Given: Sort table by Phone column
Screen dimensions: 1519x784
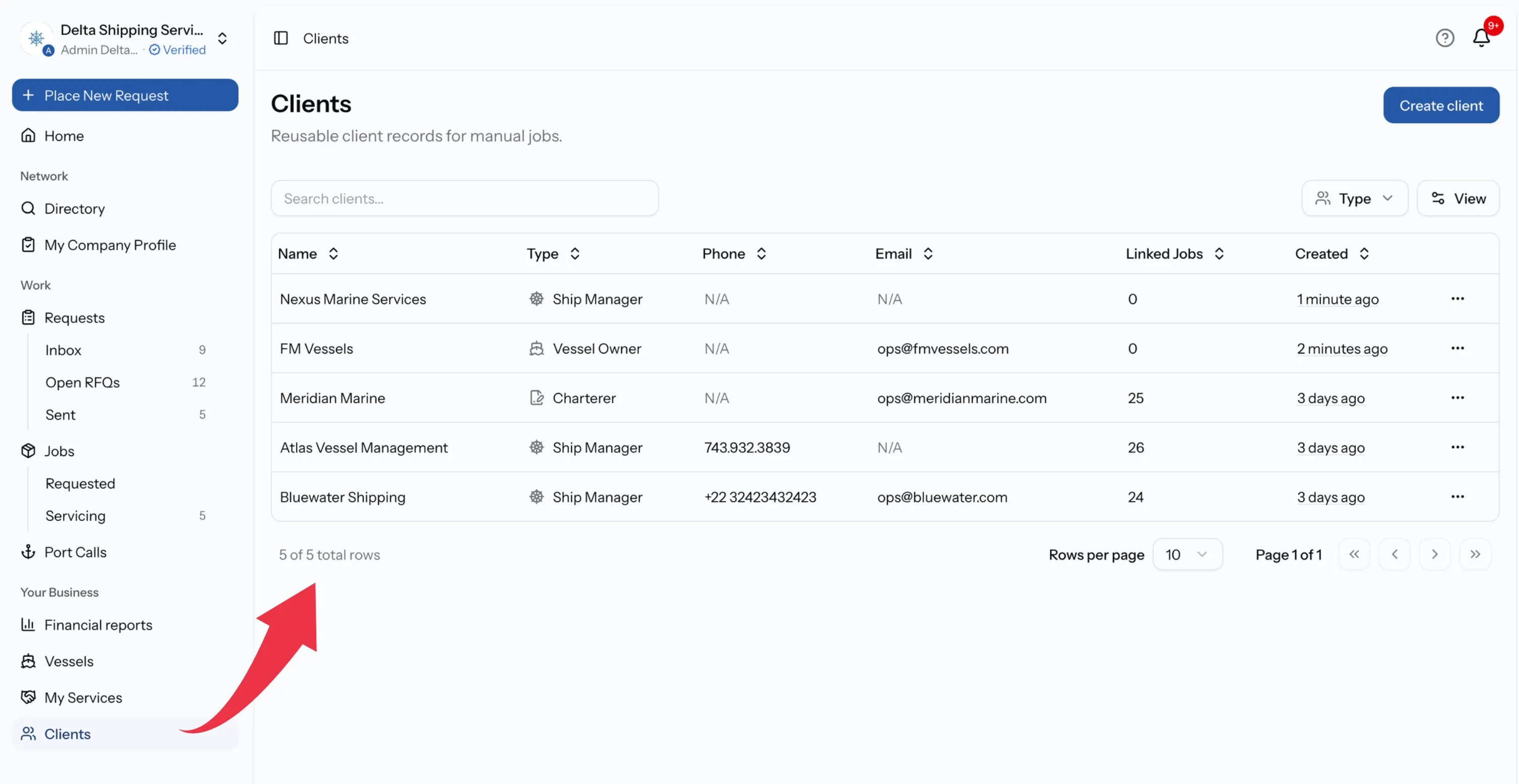Looking at the screenshot, I should 735,254.
